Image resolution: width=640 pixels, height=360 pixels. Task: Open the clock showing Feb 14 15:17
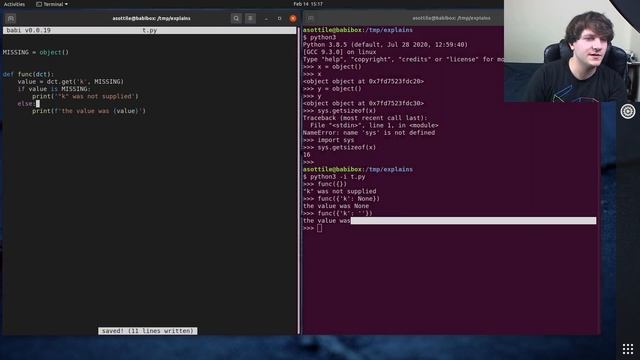pyautogui.click(x=308, y=4)
